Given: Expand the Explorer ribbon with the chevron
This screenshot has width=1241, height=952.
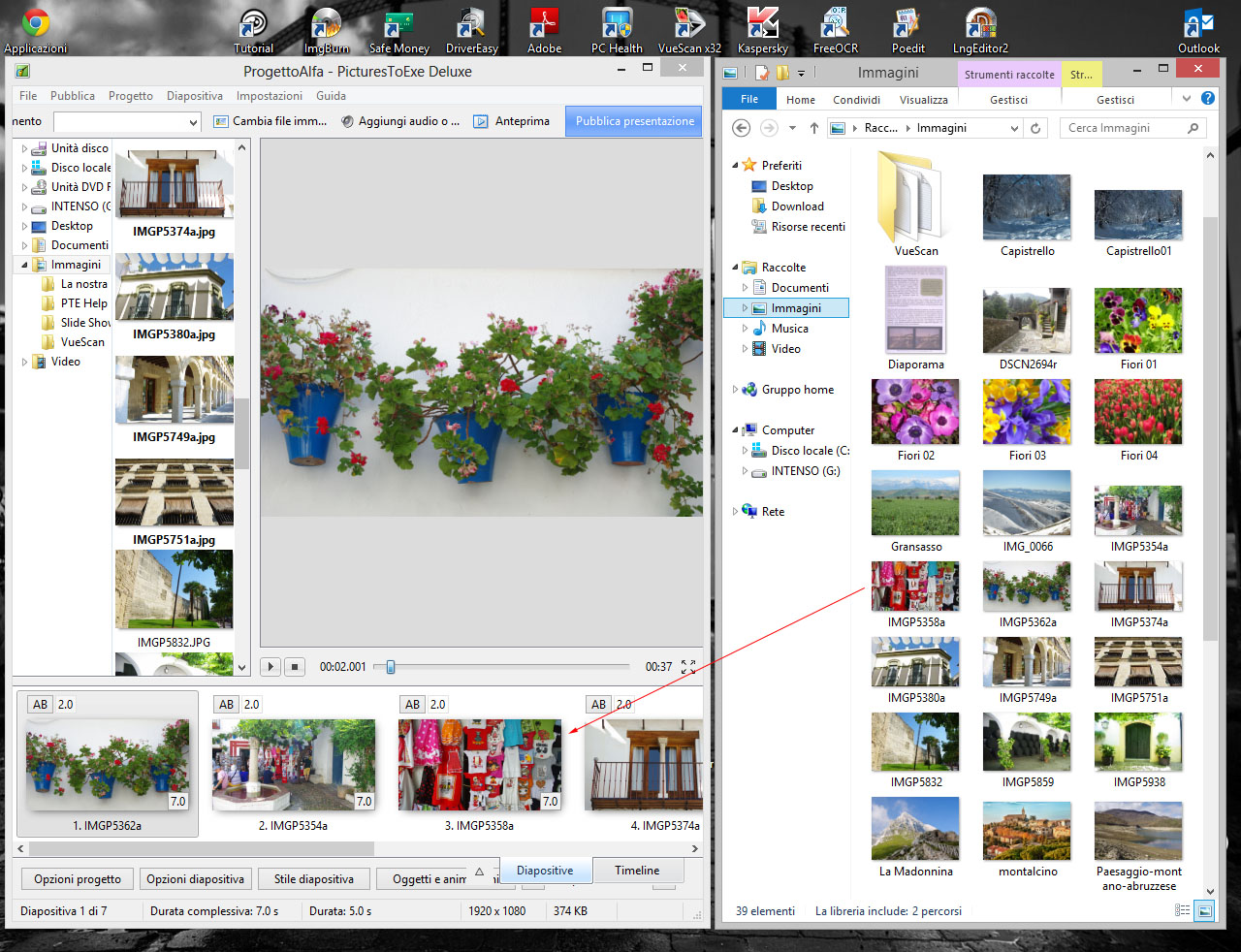Looking at the screenshot, I should pyautogui.click(x=1186, y=98).
